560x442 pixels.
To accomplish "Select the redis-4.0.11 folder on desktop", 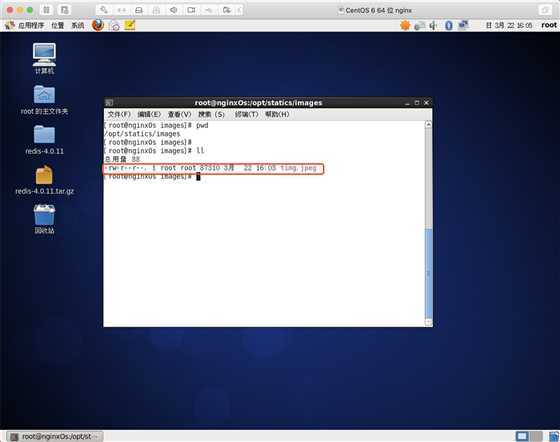I will (44, 140).
